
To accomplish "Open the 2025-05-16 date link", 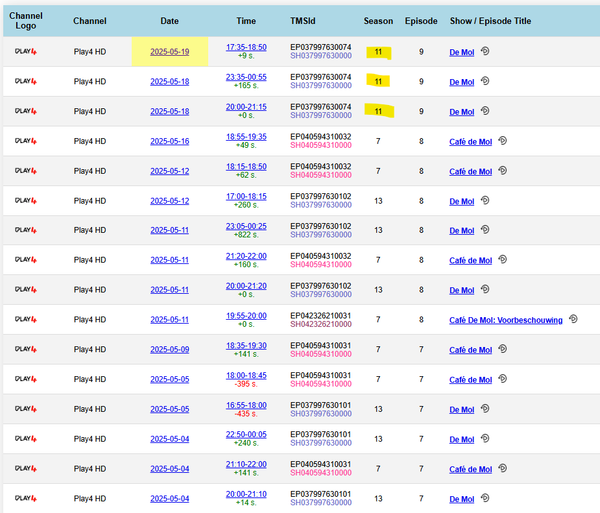I will tap(169, 142).
